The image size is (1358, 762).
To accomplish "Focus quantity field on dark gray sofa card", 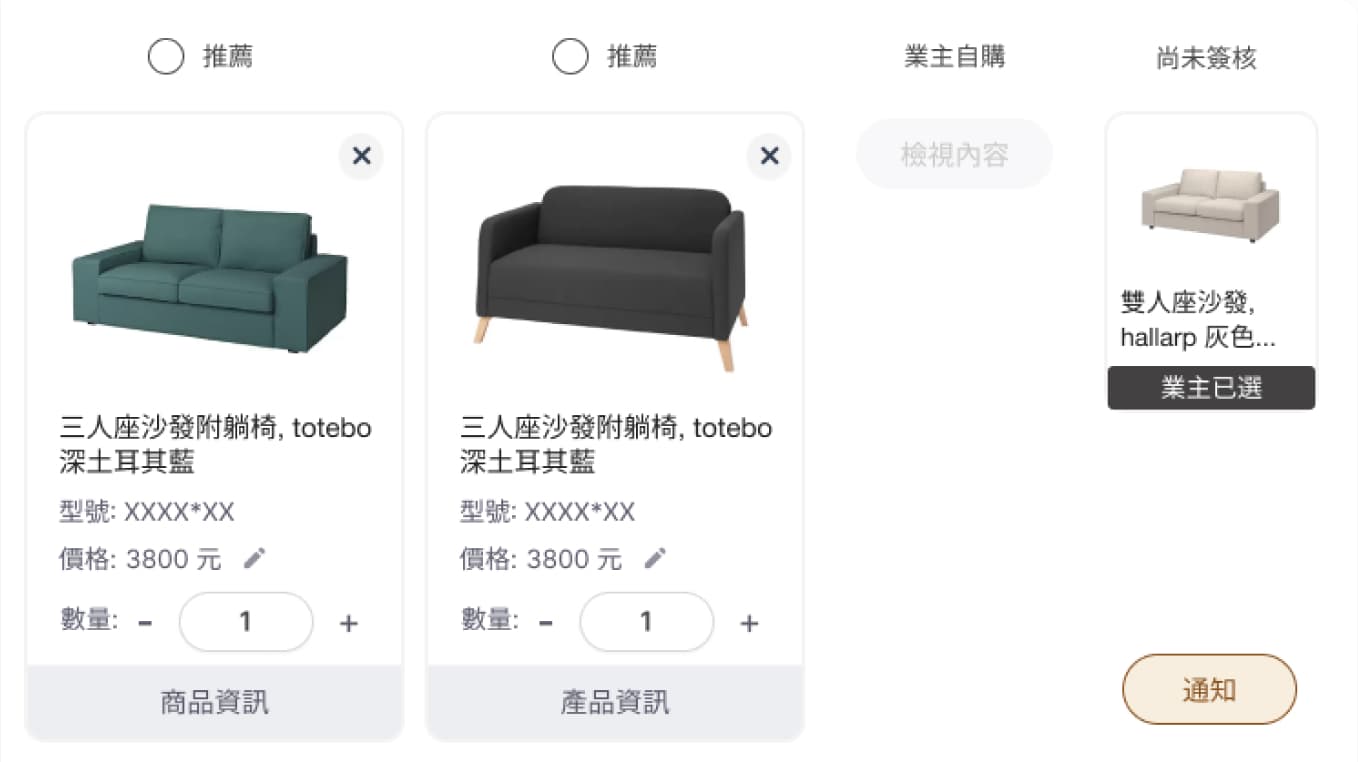I will [647, 622].
